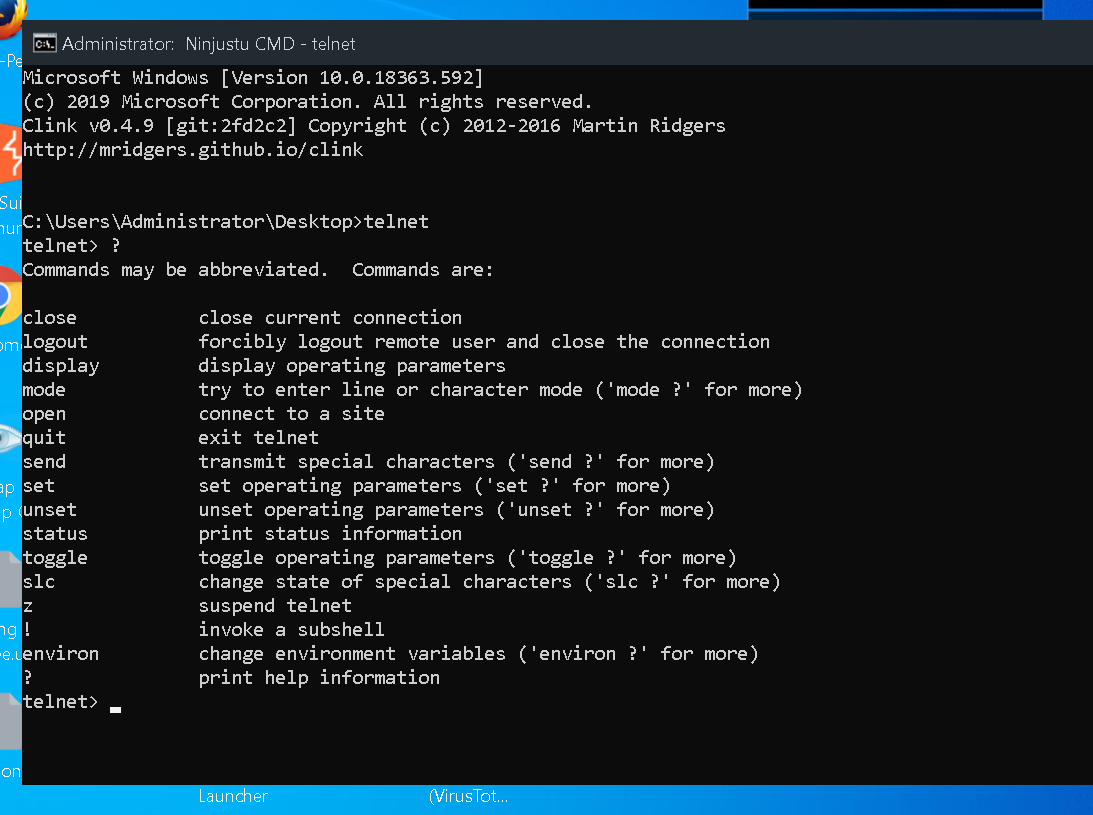1093x815 pixels.
Task: Click the 'z' command name in first column
Action: [x=28, y=606]
